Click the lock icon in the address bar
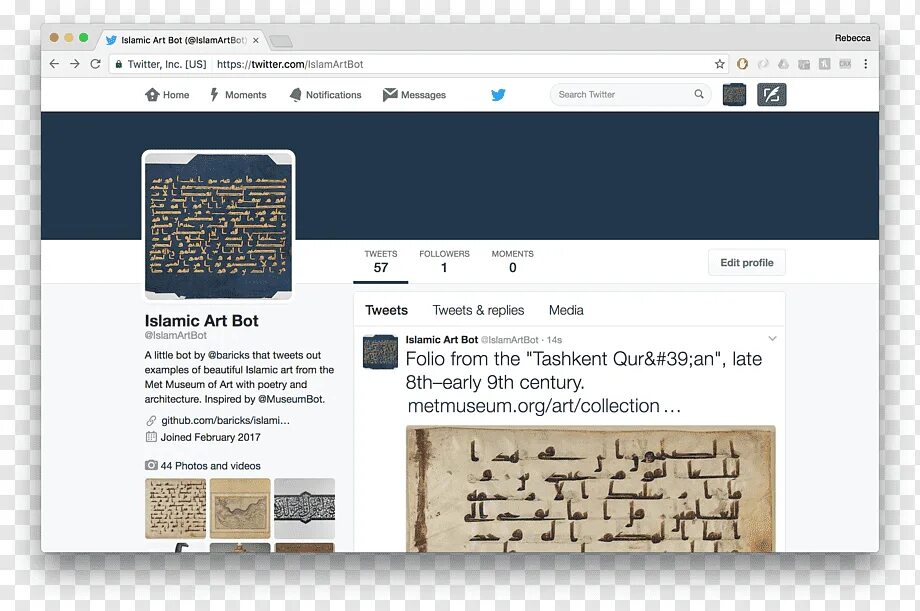 (x=119, y=64)
